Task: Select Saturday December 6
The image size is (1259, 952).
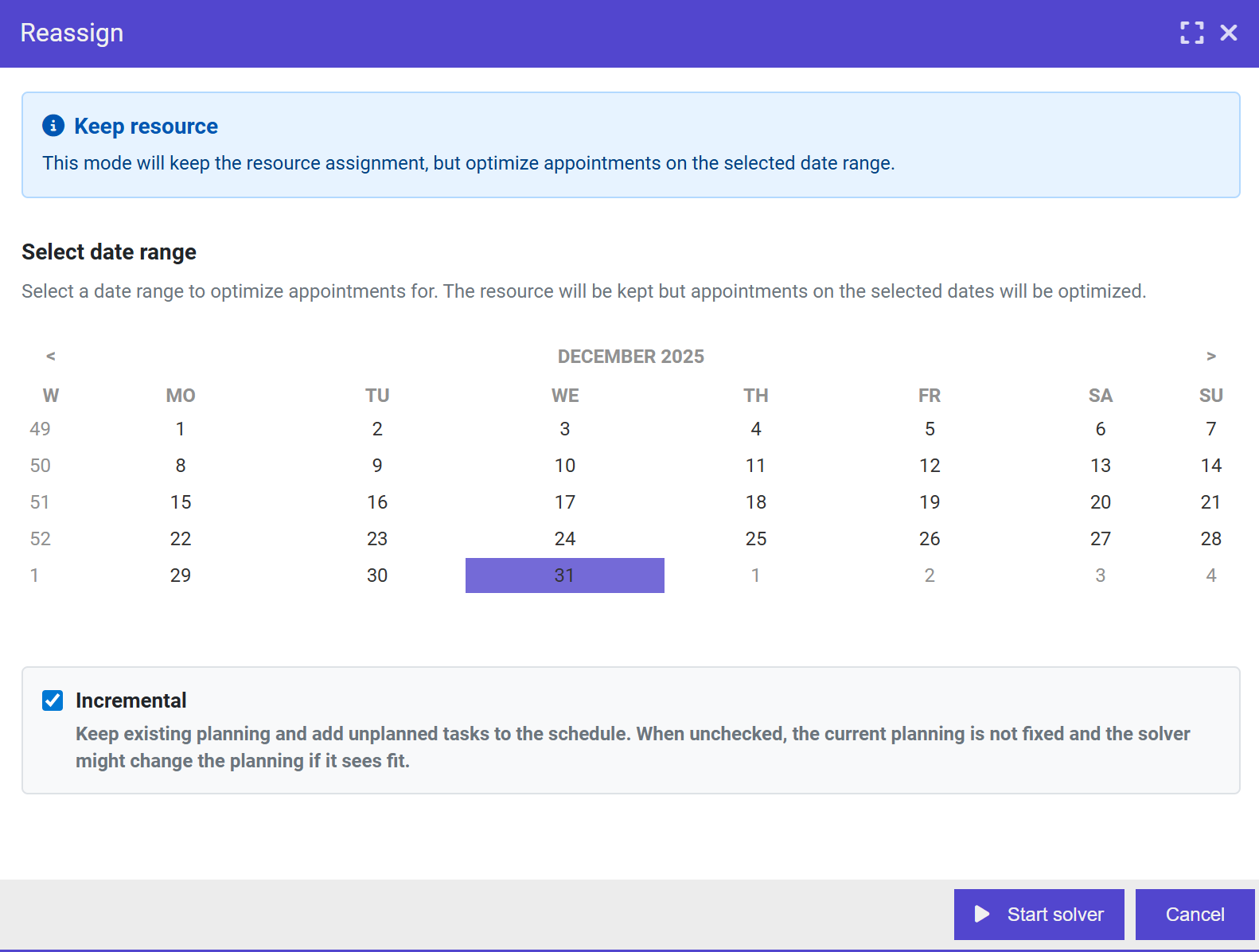Action: pos(1100,429)
